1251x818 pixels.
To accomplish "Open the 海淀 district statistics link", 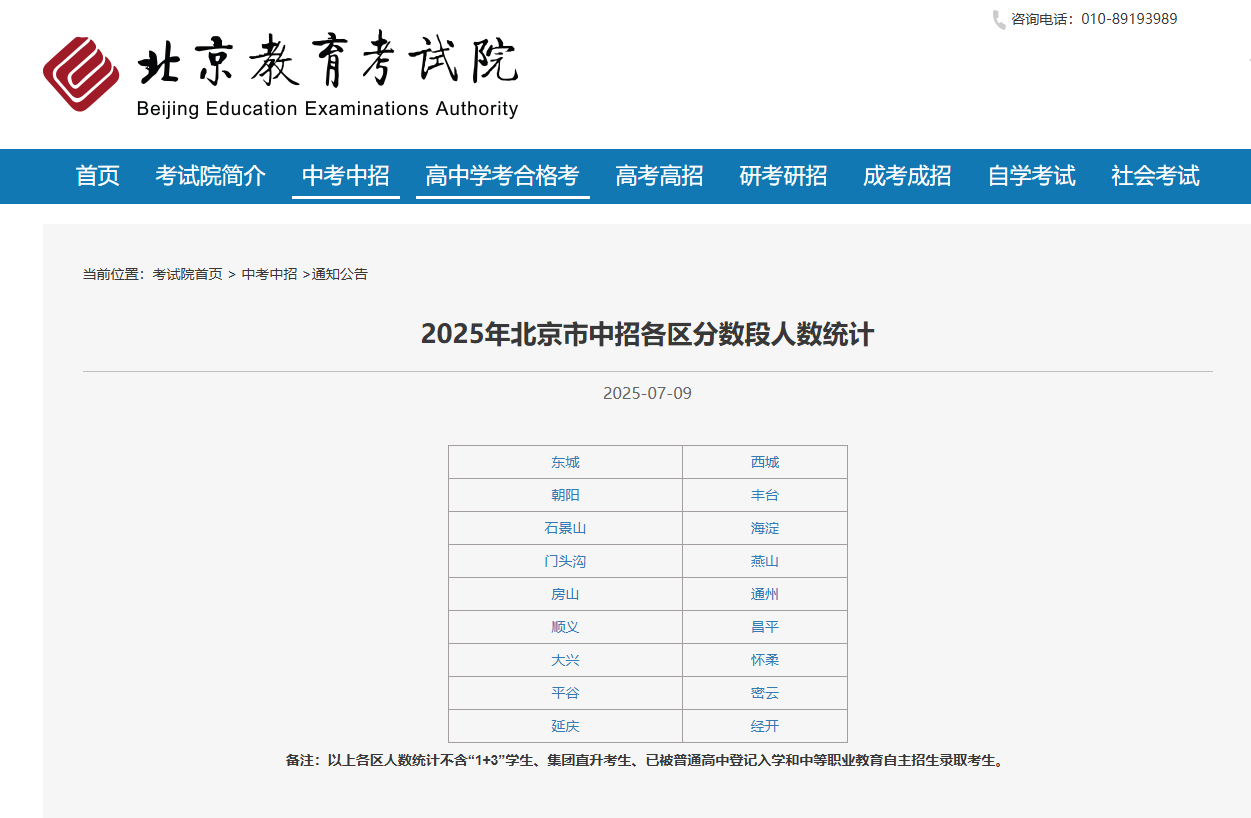I will pos(765,528).
